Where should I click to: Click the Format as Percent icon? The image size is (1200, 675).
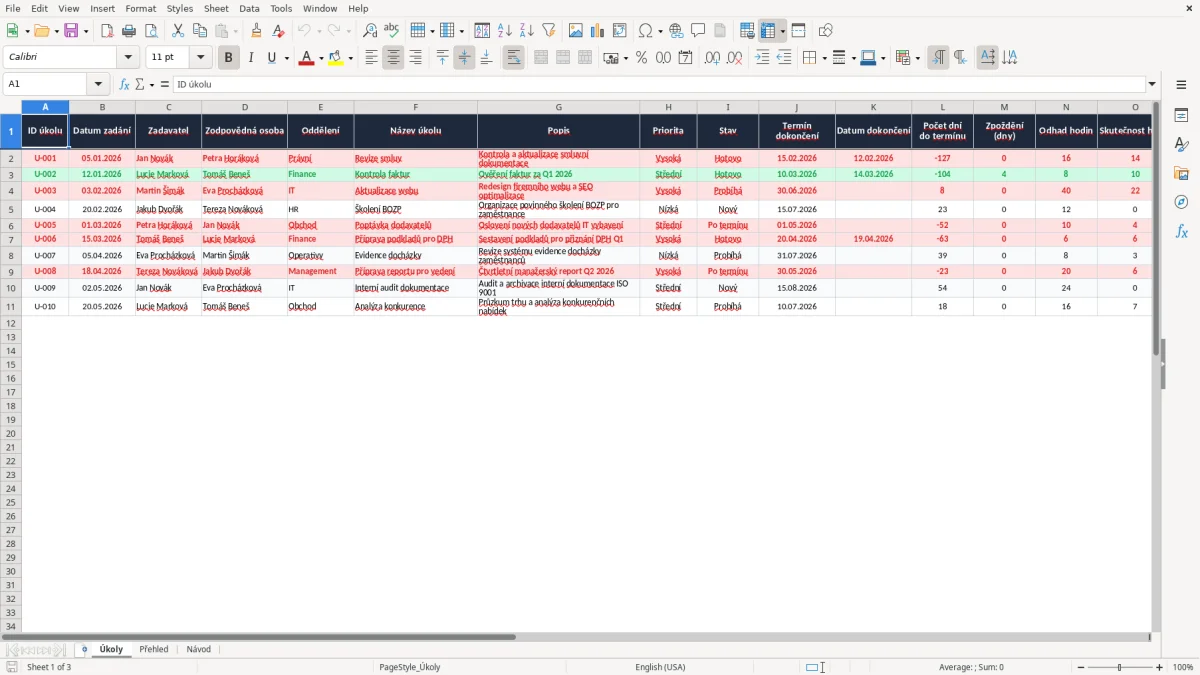click(x=641, y=58)
